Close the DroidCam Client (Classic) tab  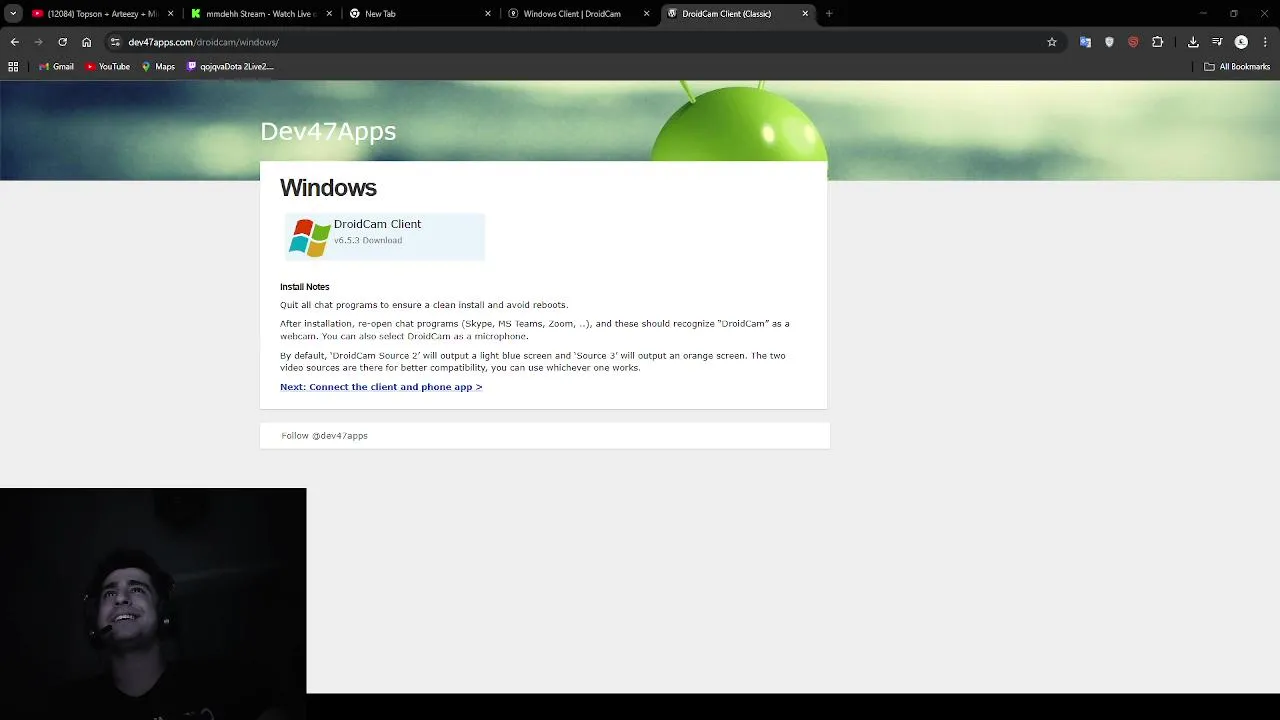point(805,14)
